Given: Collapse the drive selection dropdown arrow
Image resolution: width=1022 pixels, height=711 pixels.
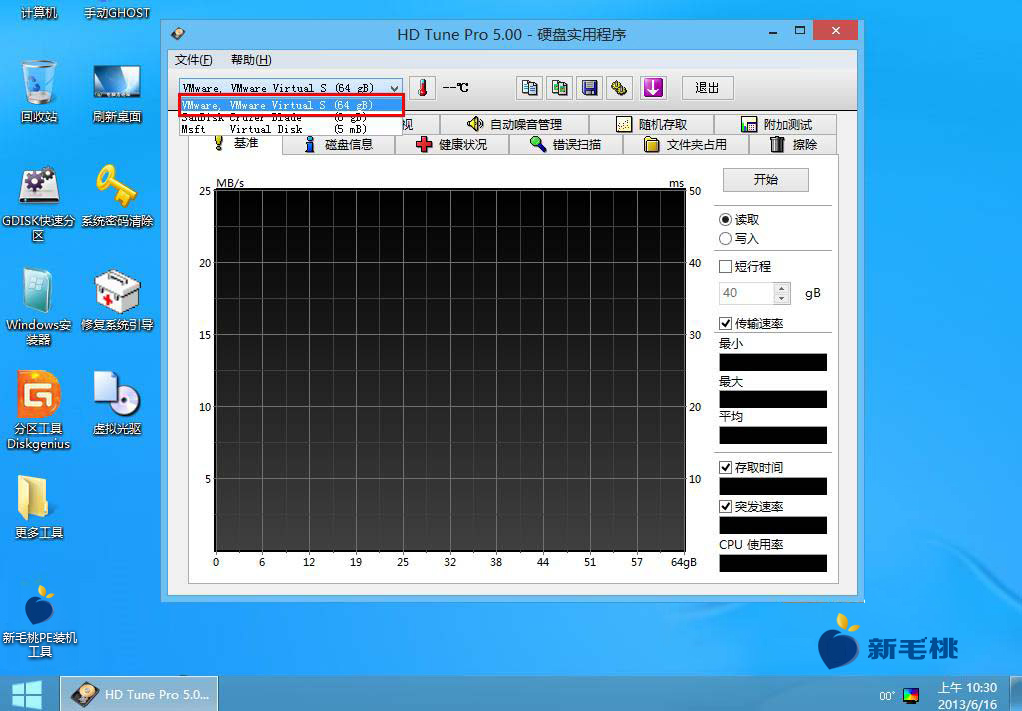Looking at the screenshot, I should 394,88.
